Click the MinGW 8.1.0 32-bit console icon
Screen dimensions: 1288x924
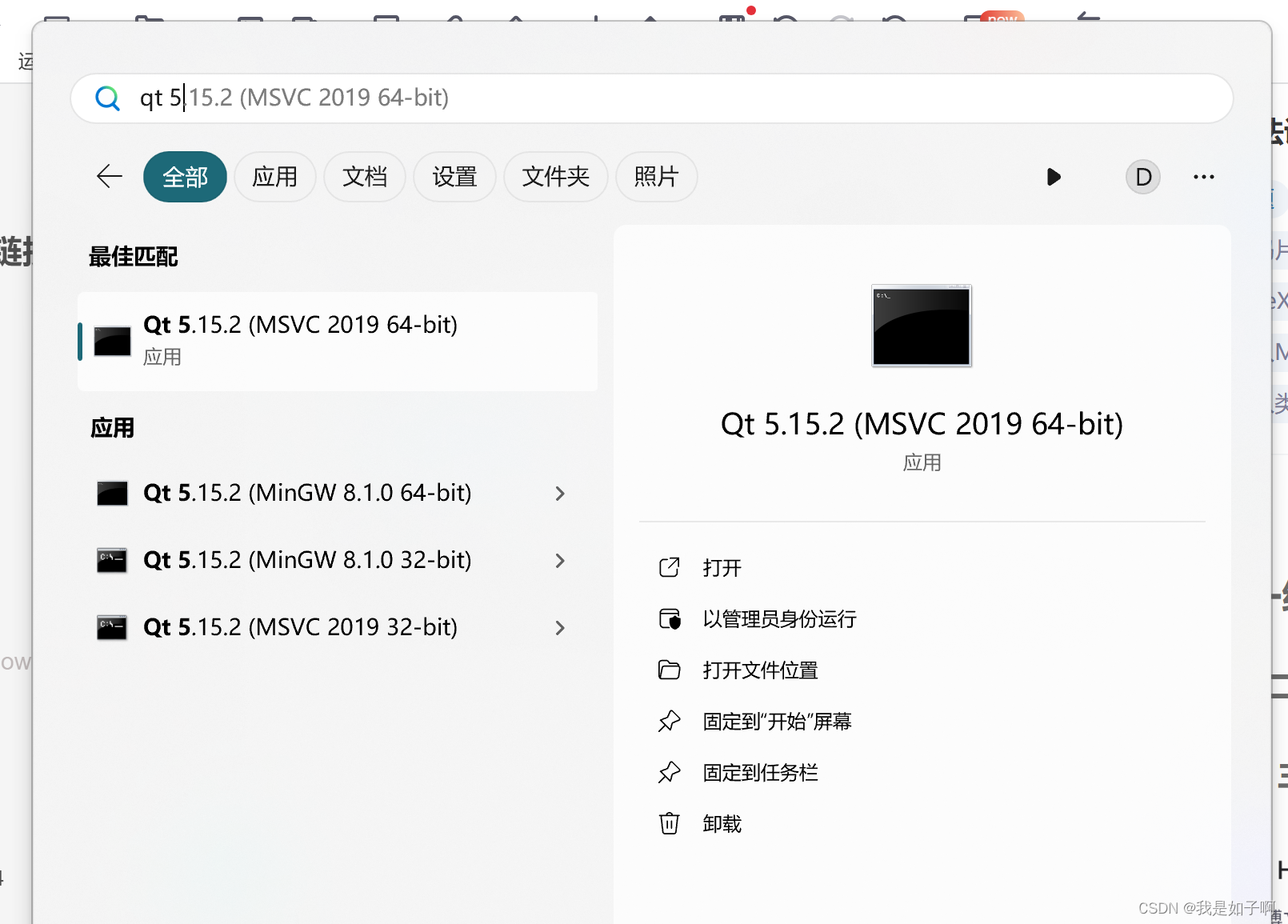pyautogui.click(x=112, y=560)
